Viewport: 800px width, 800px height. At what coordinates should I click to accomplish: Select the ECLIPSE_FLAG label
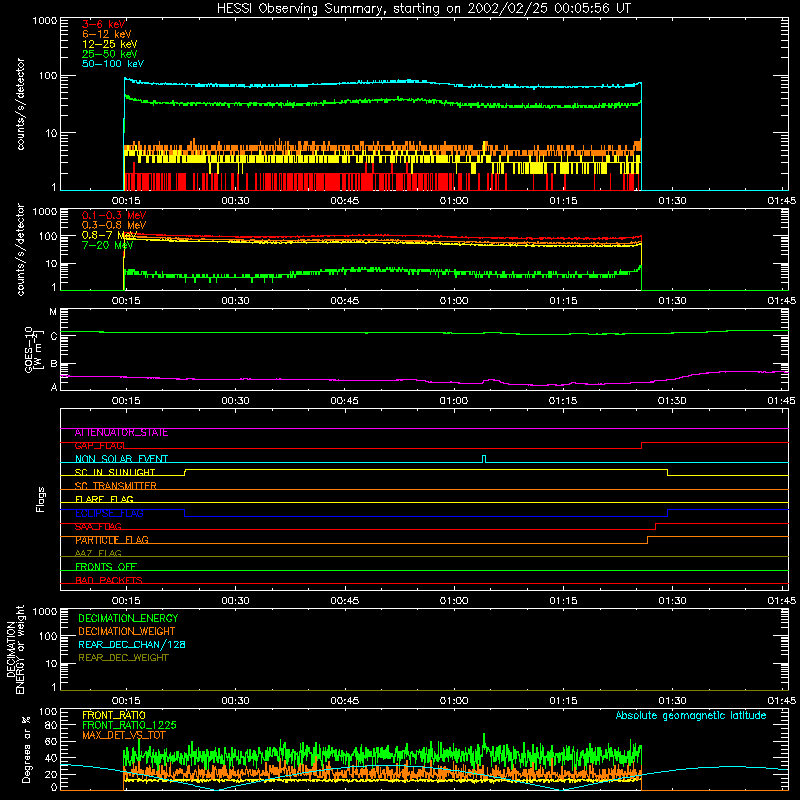pyautogui.click(x=109, y=513)
